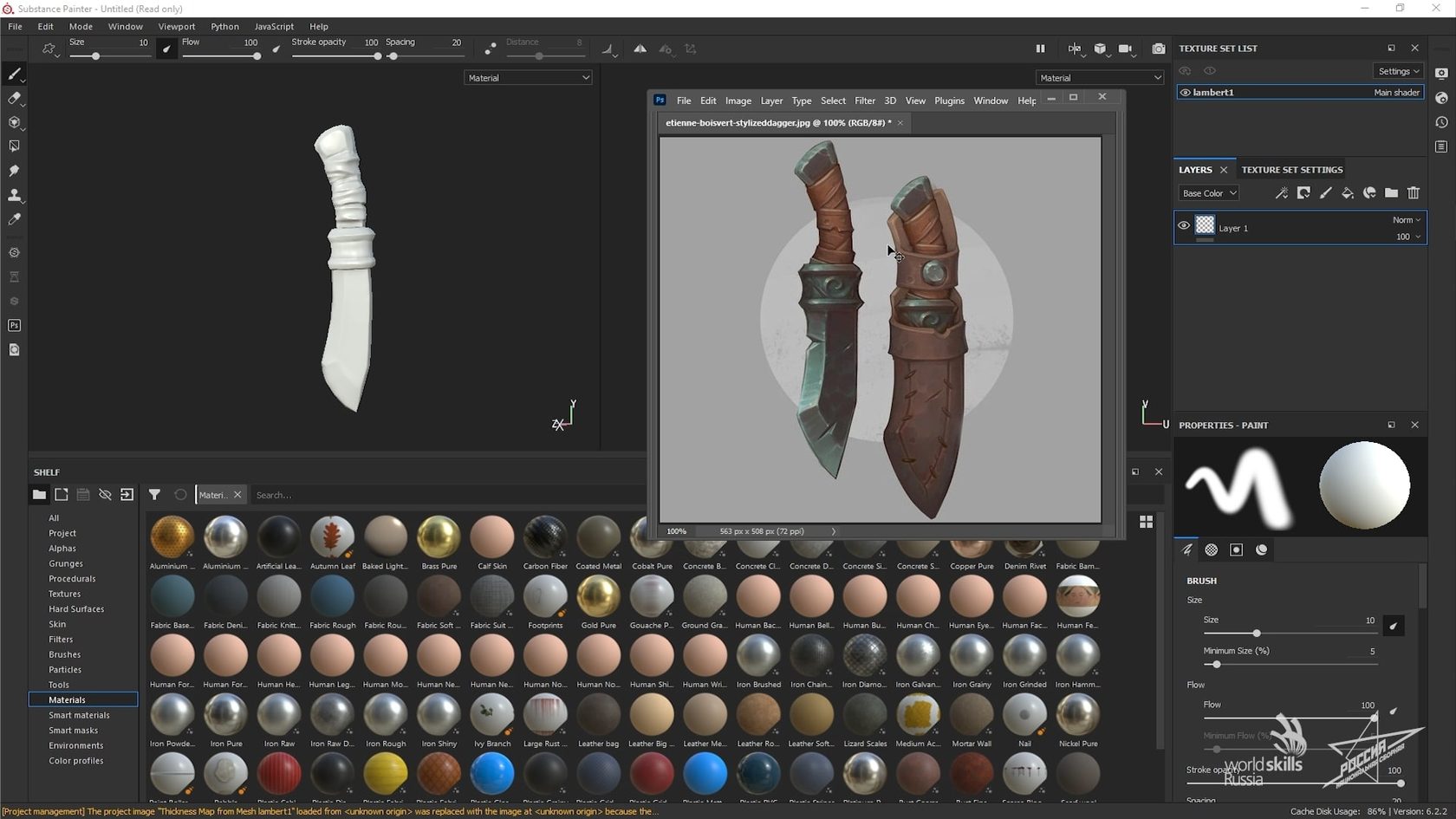This screenshot has height=819, width=1456.
Task: Toggle brush Size pressure in Properties
Action: pyautogui.click(x=1394, y=626)
